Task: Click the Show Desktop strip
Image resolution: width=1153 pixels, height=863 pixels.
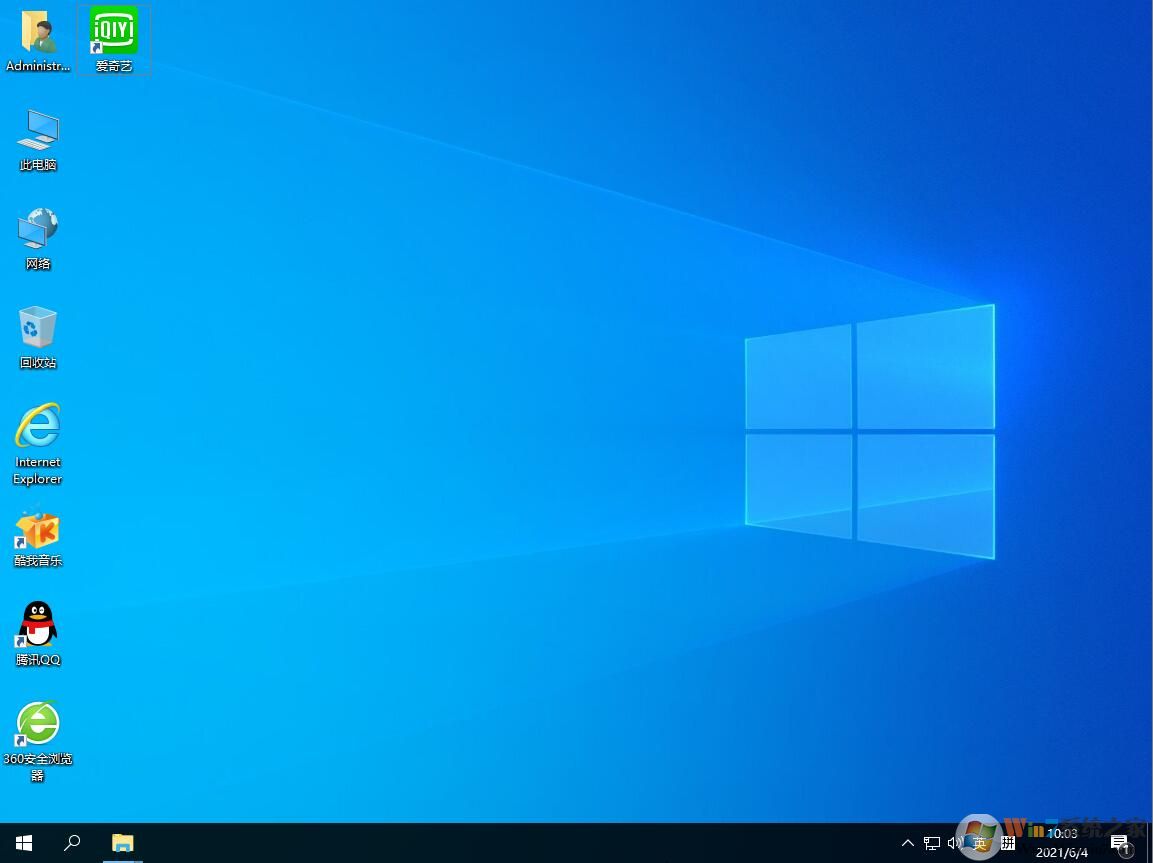Action: coord(1150,843)
